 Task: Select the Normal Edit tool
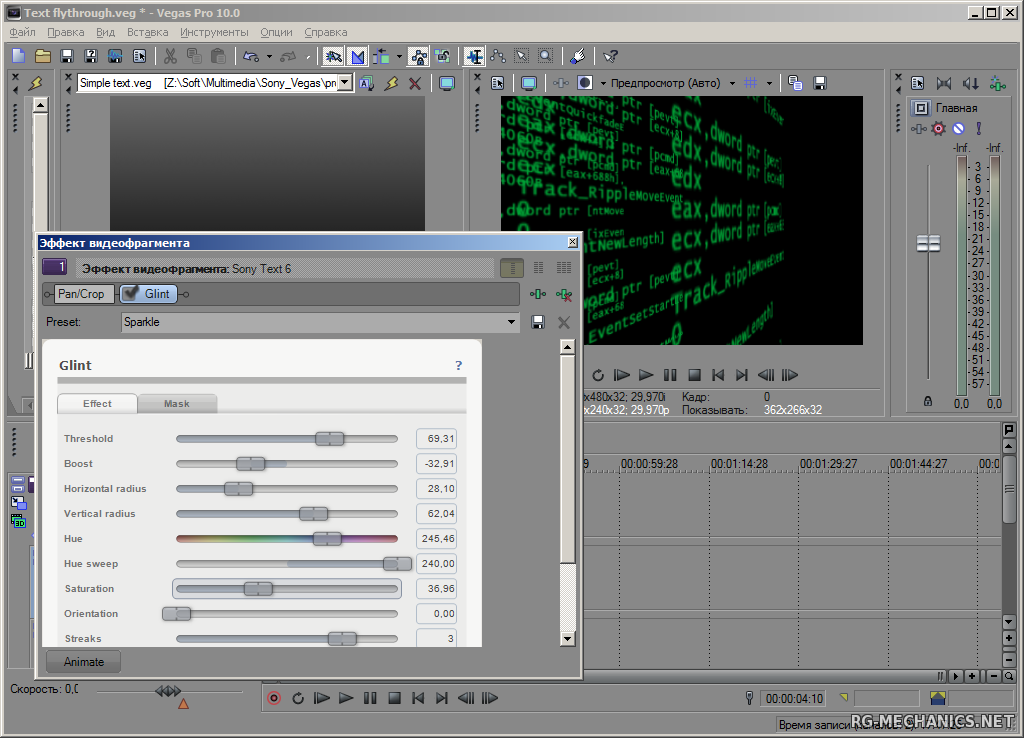coord(472,56)
